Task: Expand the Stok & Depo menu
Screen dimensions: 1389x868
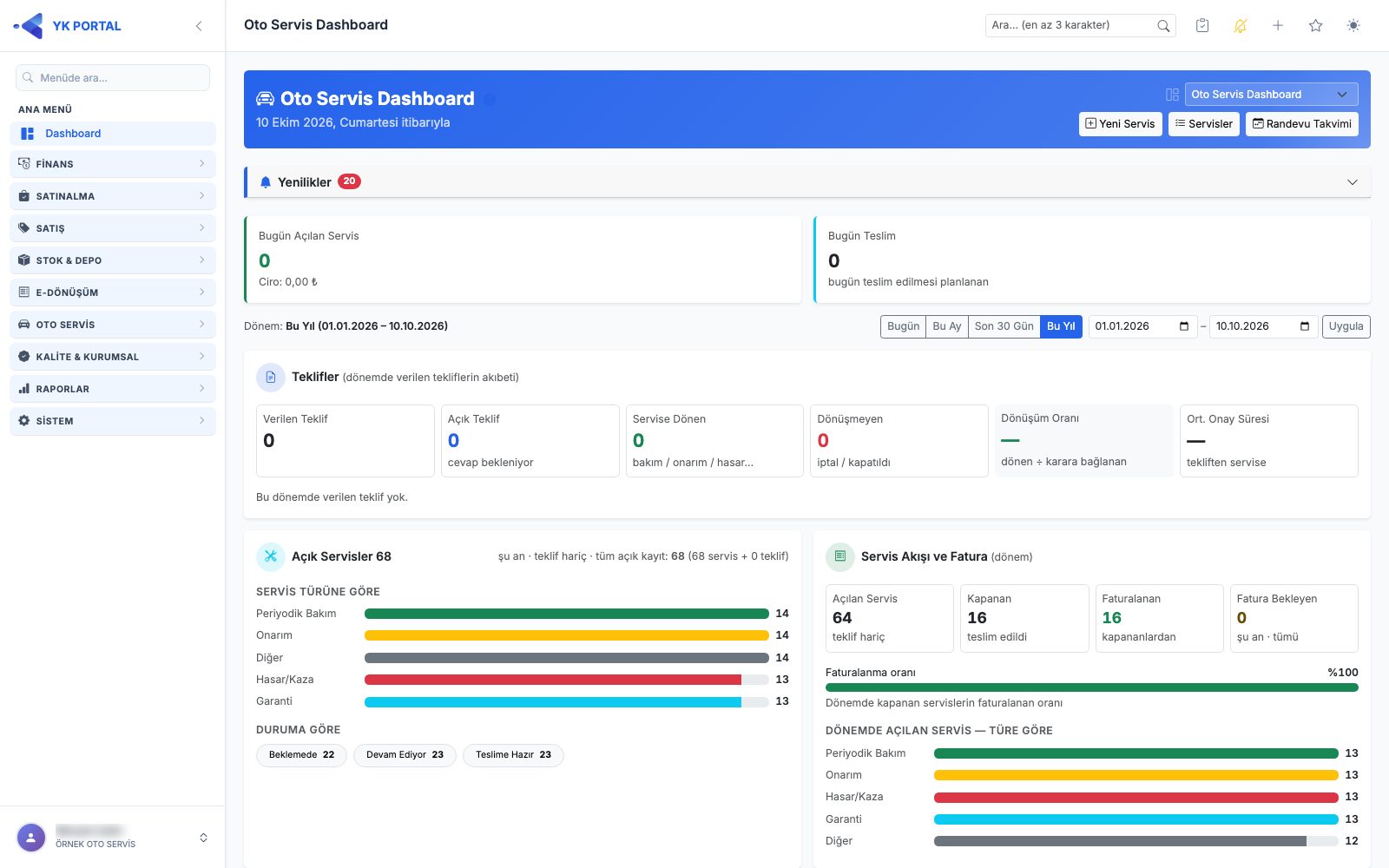Action: pos(113,260)
